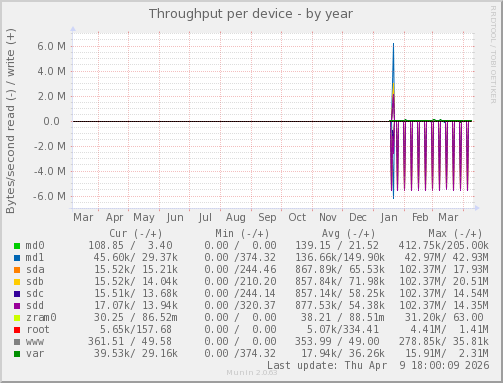Click the 'Cur (-/+)' column header

(136, 234)
